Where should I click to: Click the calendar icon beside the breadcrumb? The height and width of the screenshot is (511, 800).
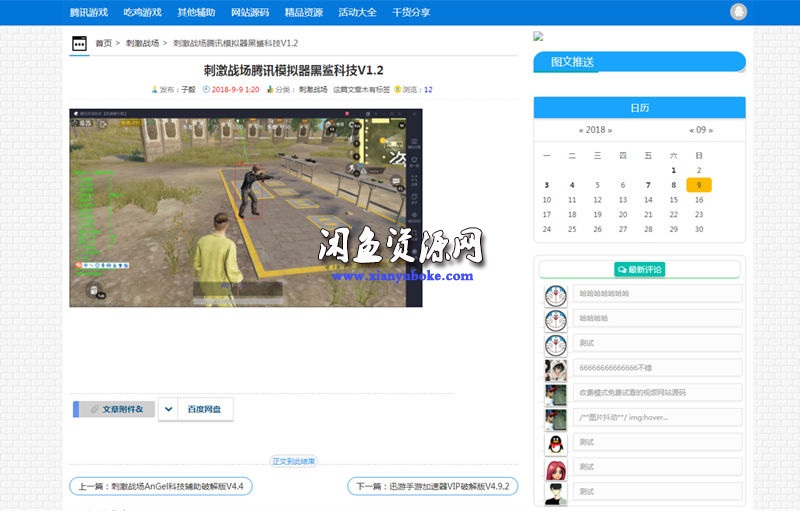79,44
